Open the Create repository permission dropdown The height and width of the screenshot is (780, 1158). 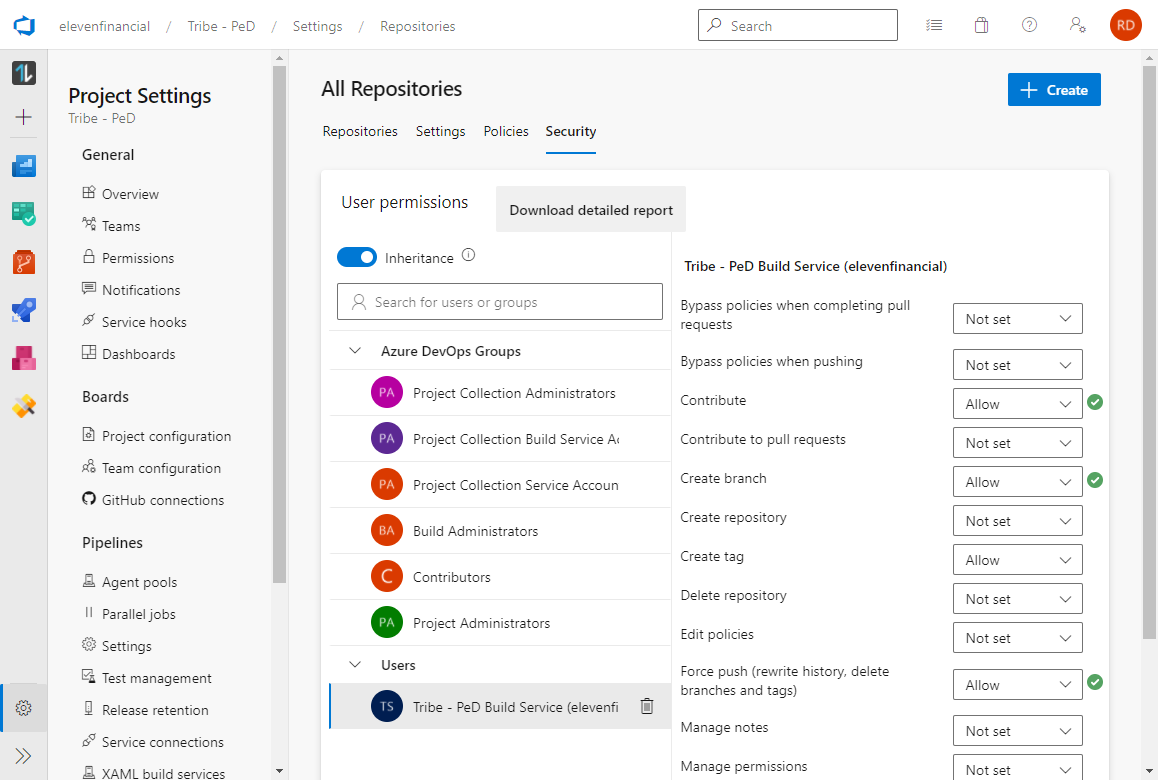pyautogui.click(x=1018, y=521)
